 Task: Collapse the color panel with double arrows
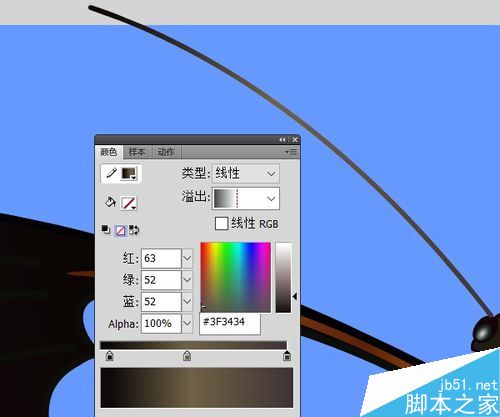click(x=282, y=140)
